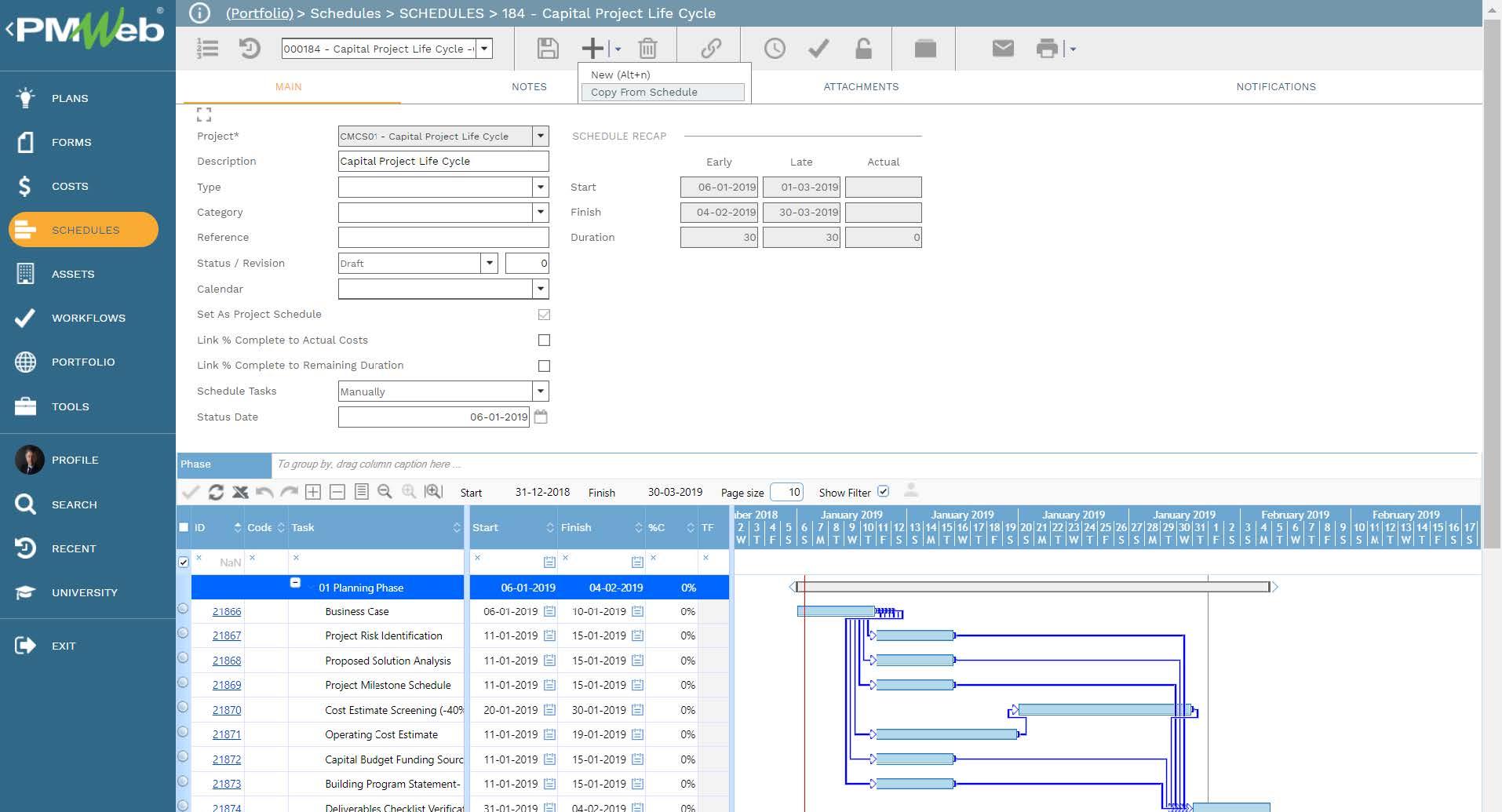Viewport: 1502px width, 812px height.
Task: Click the Add new plus icon
Action: pyautogui.click(x=592, y=49)
